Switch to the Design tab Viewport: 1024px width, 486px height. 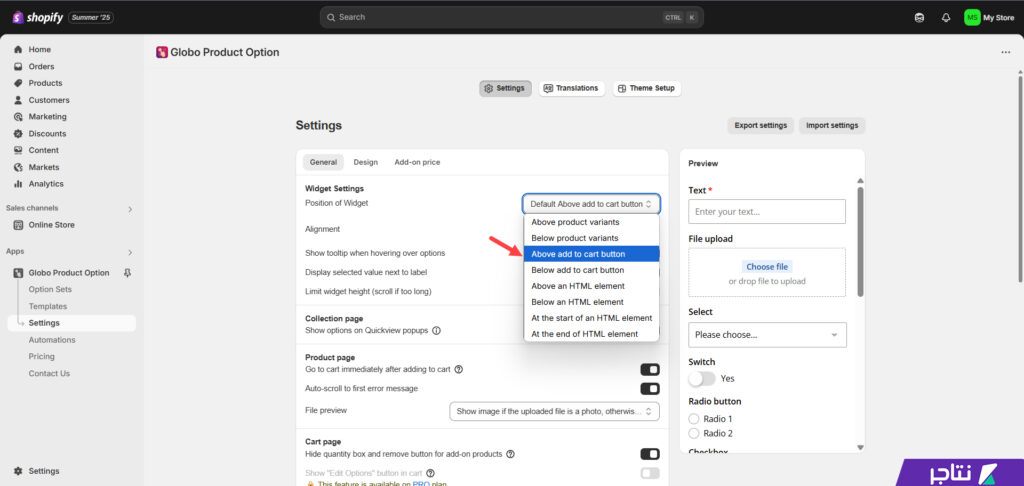(366, 162)
